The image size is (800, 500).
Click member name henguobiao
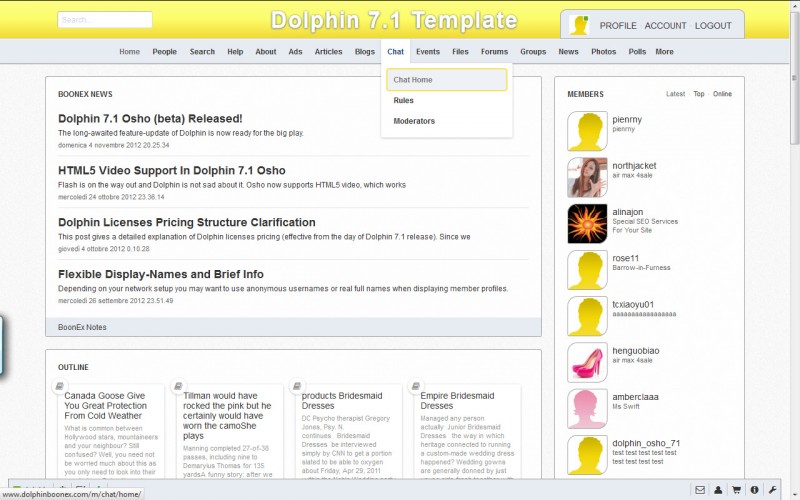(x=636, y=351)
